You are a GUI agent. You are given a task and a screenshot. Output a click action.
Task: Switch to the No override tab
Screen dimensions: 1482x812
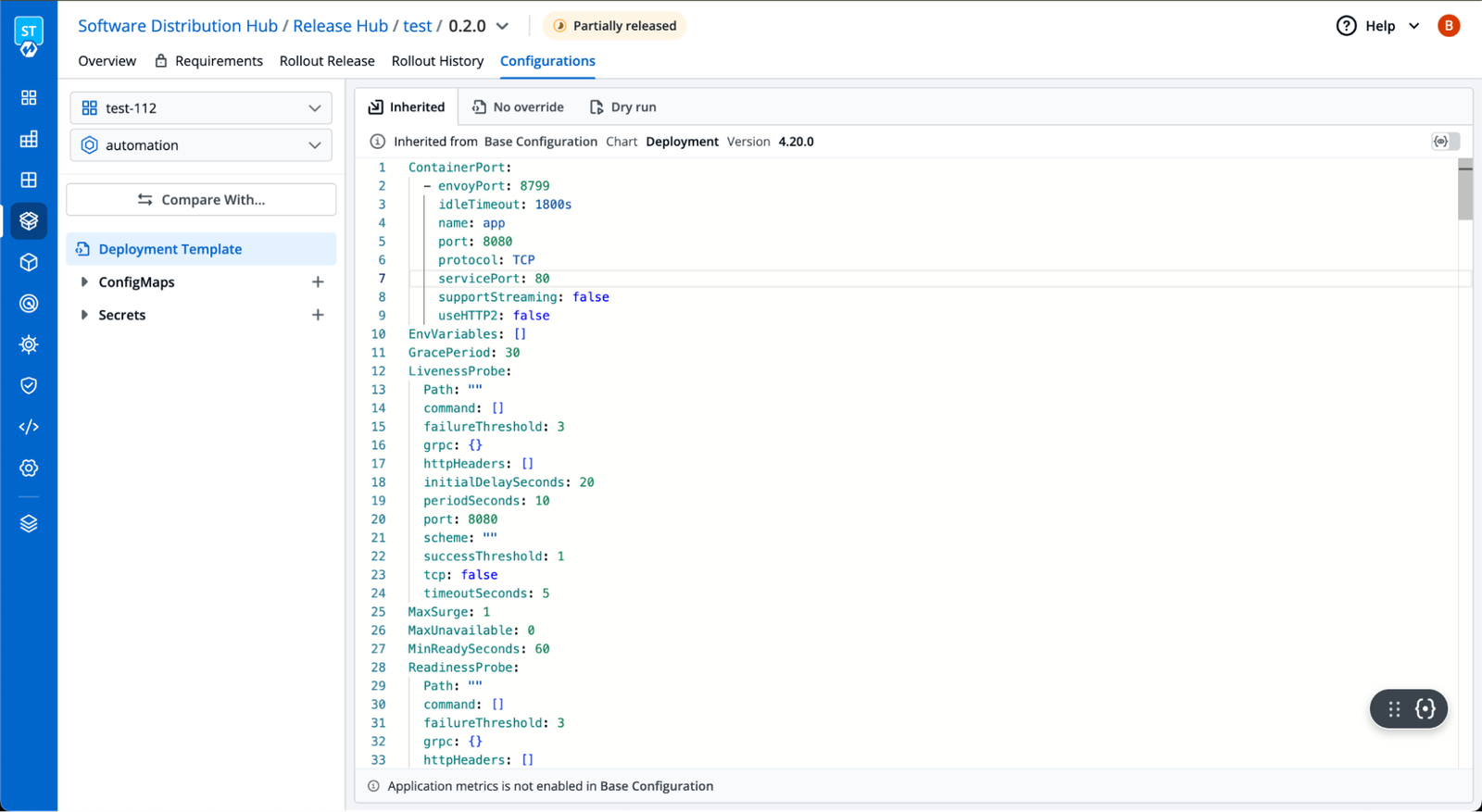coord(518,107)
